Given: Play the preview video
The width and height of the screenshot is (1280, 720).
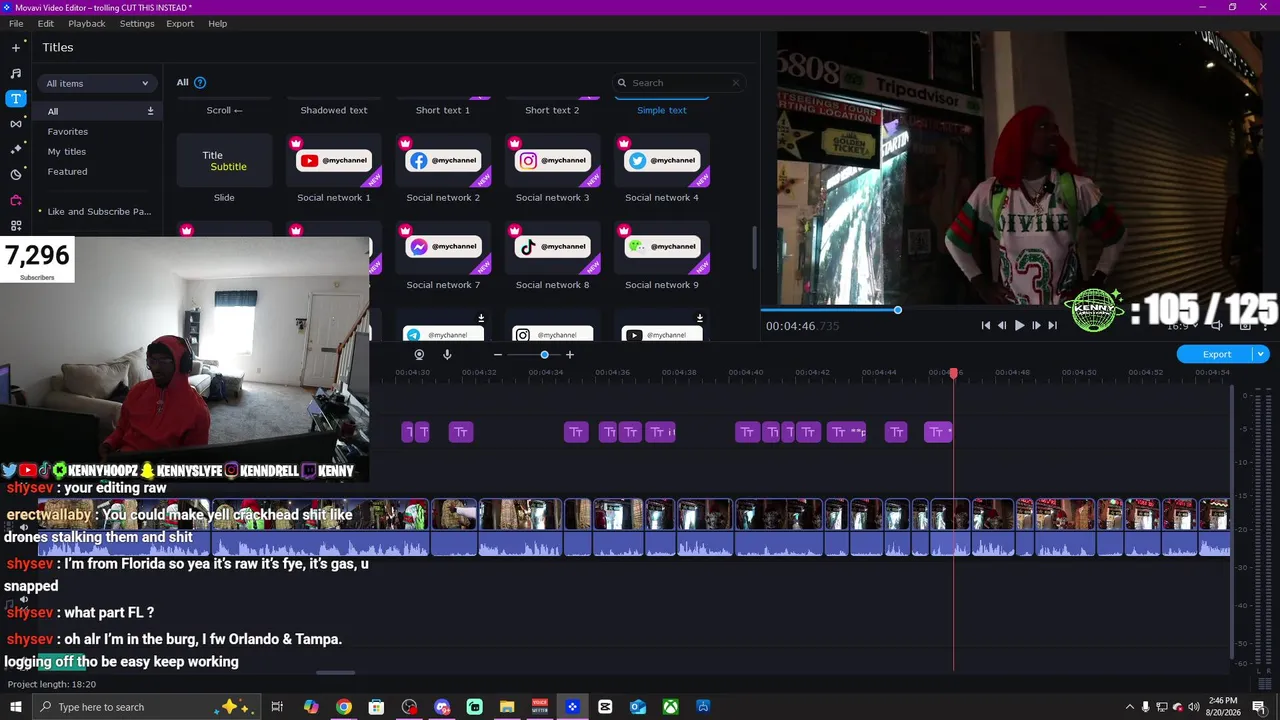Looking at the screenshot, I should 1019,325.
